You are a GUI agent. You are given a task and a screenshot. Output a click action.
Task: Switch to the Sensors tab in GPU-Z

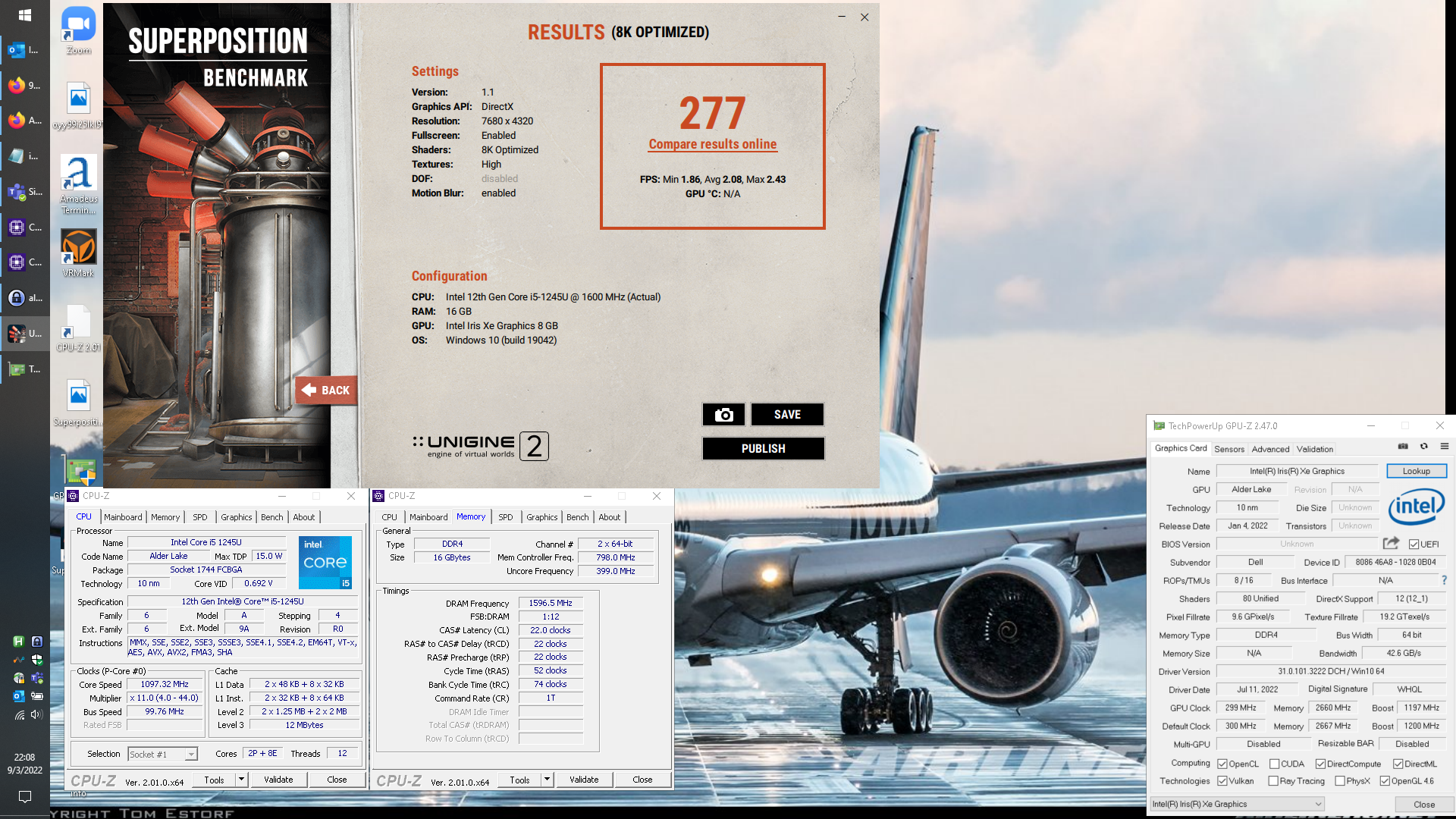(x=1229, y=449)
